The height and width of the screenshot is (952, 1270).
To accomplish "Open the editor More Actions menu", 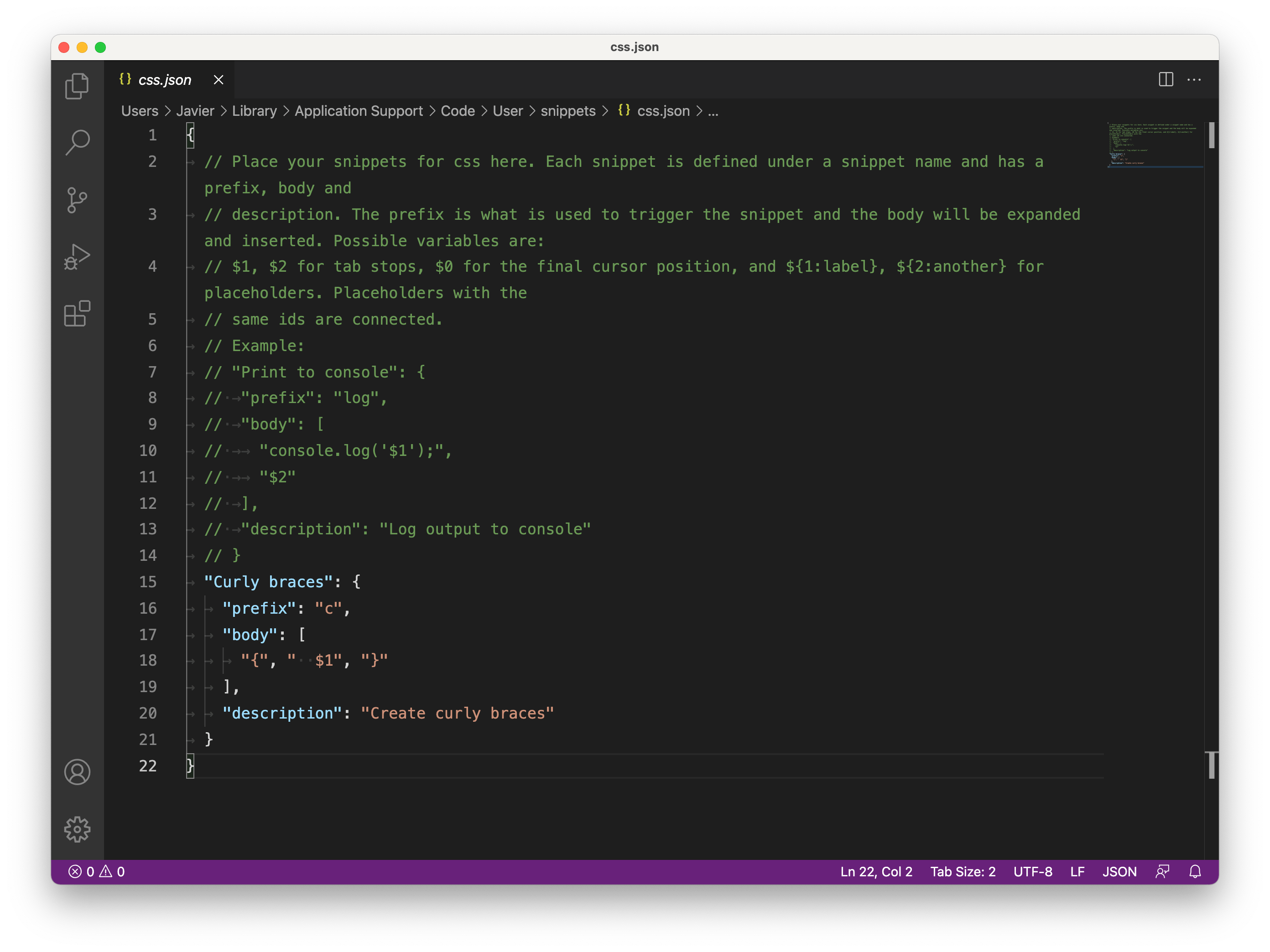I will pyautogui.click(x=1194, y=80).
